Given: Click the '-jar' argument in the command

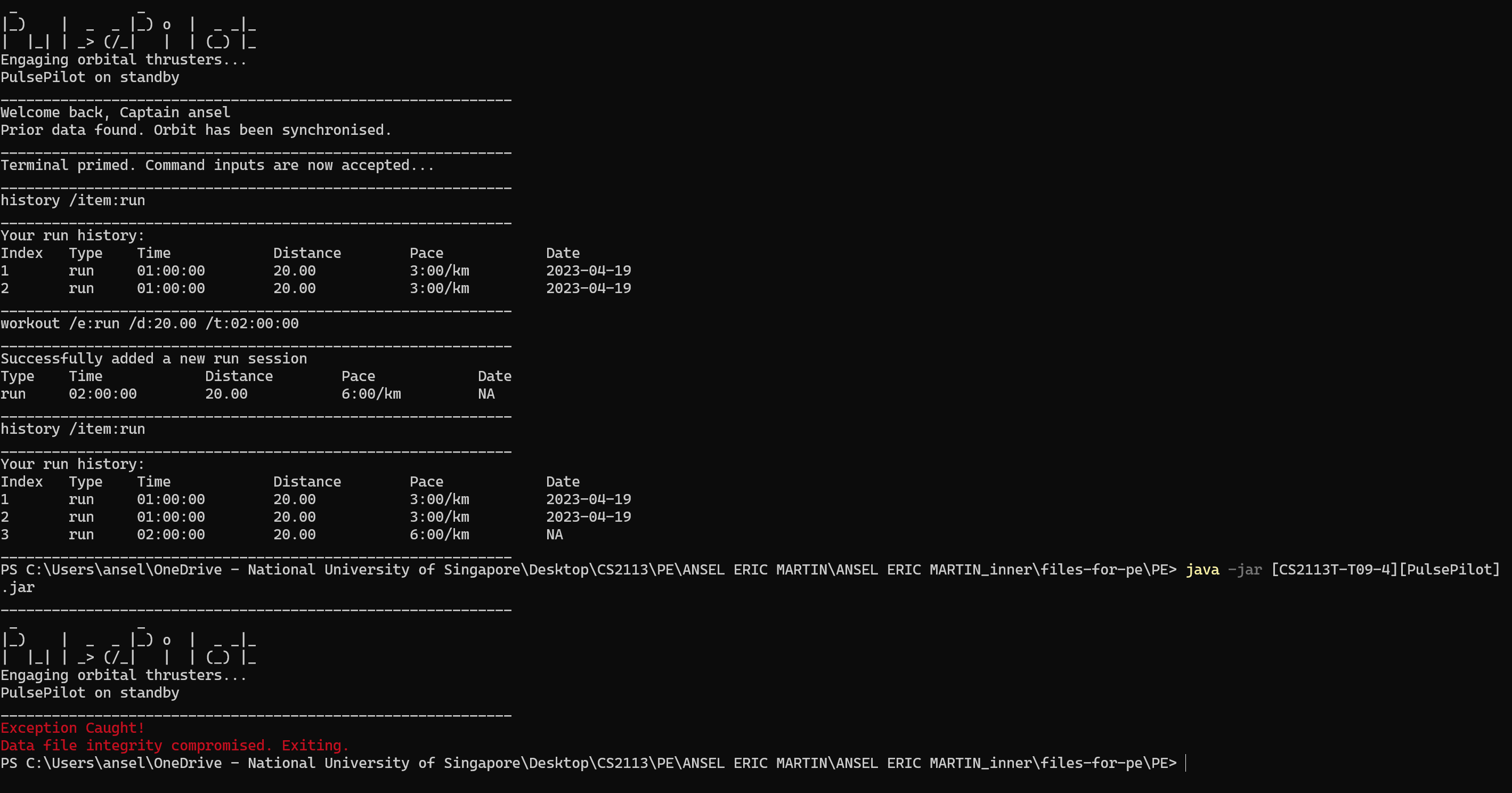Looking at the screenshot, I should tap(1245, 569).
